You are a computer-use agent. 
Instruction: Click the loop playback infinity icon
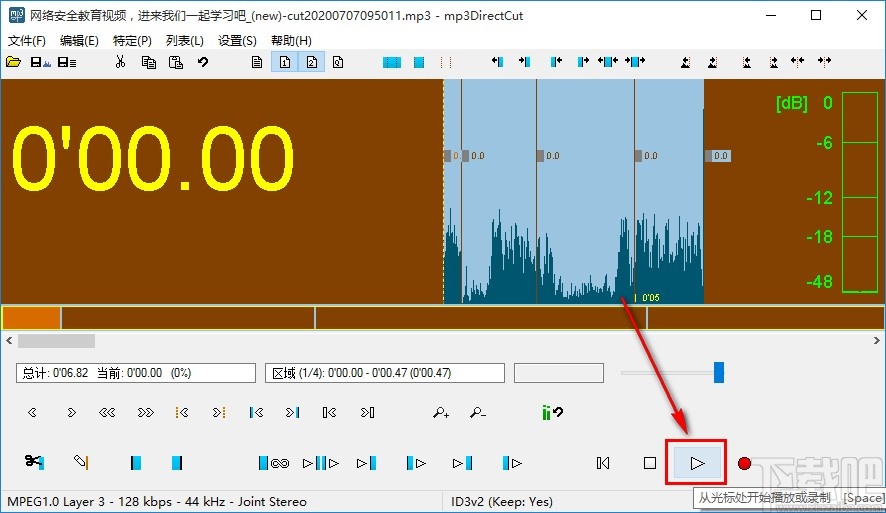tap(274, 463)
